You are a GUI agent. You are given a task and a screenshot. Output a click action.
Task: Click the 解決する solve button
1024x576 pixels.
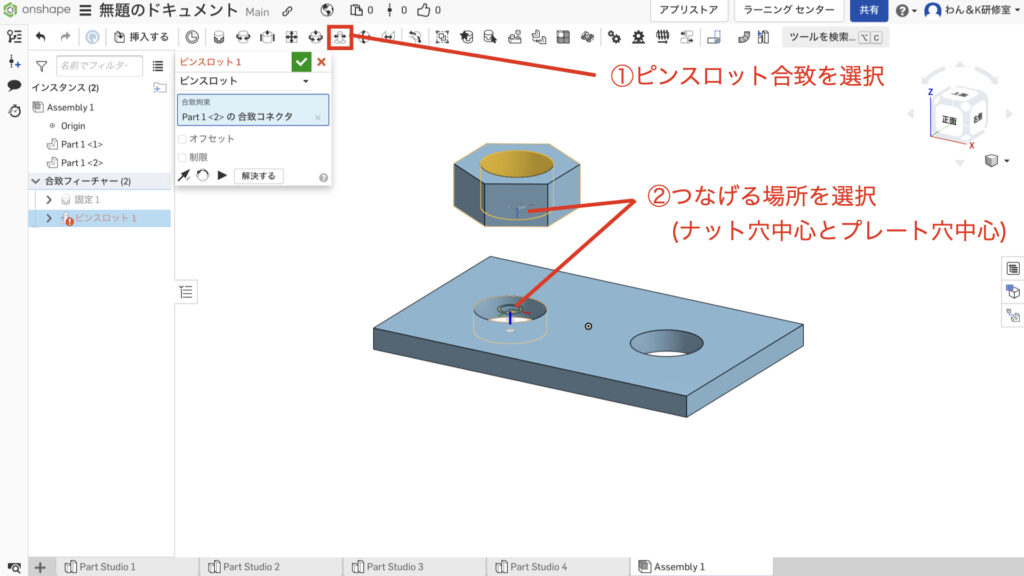[259, 176]
